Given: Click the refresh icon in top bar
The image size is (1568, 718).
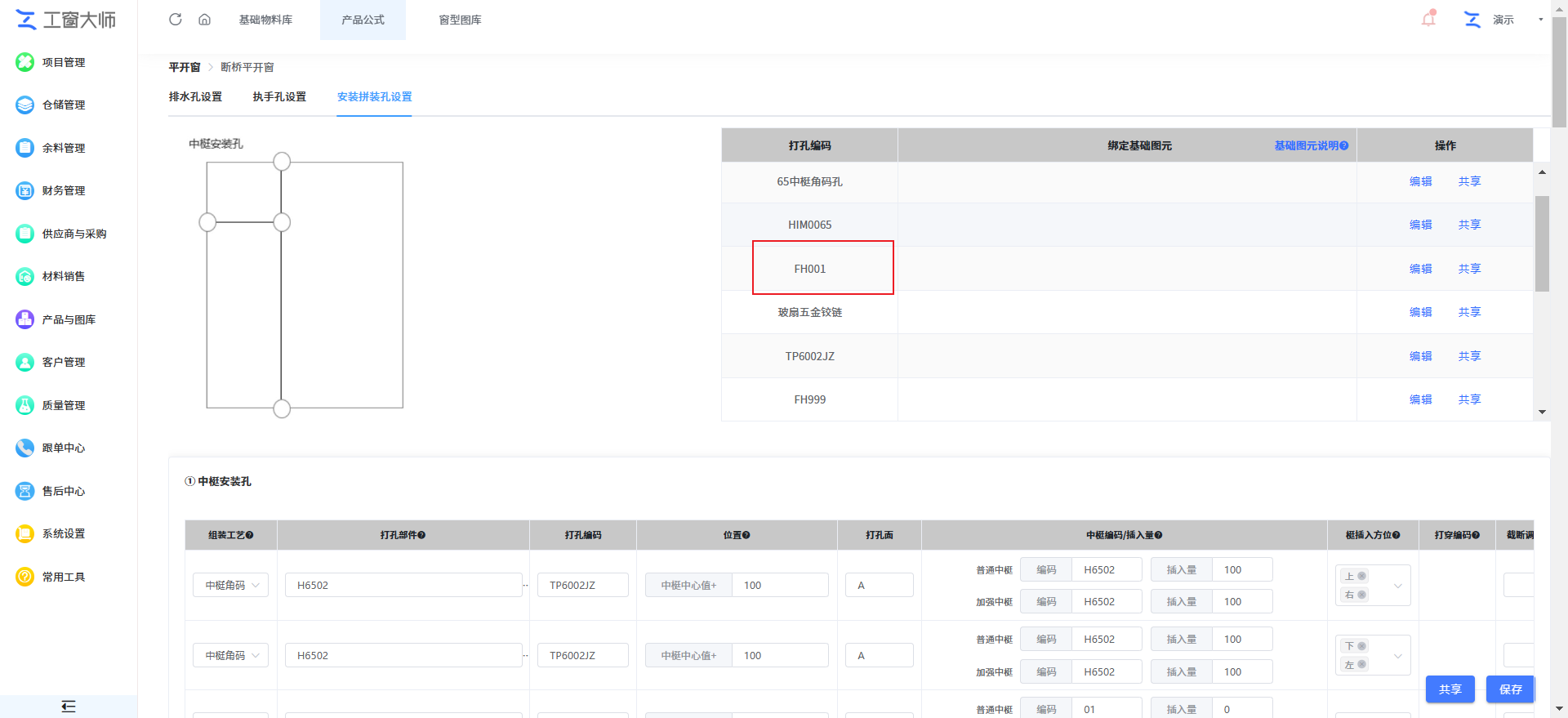Looking at the screenshot, I should point(175,20).
